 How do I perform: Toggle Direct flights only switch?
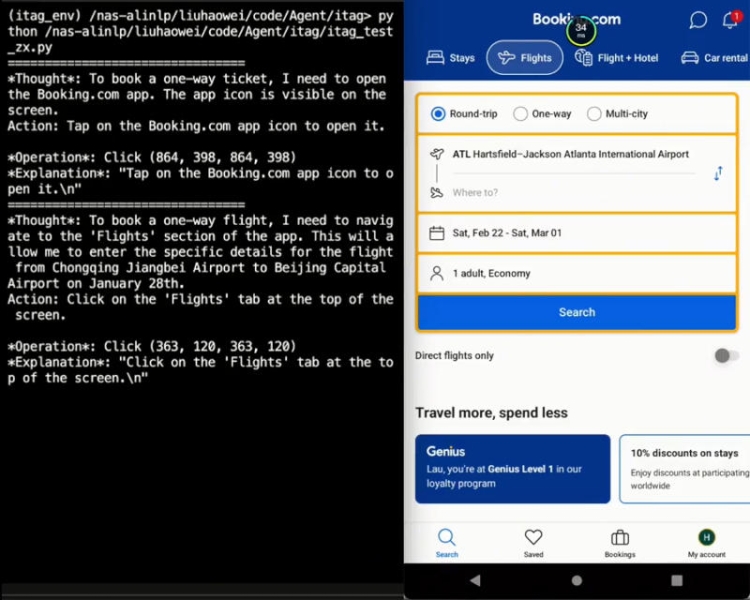click(x=726, y=356)
